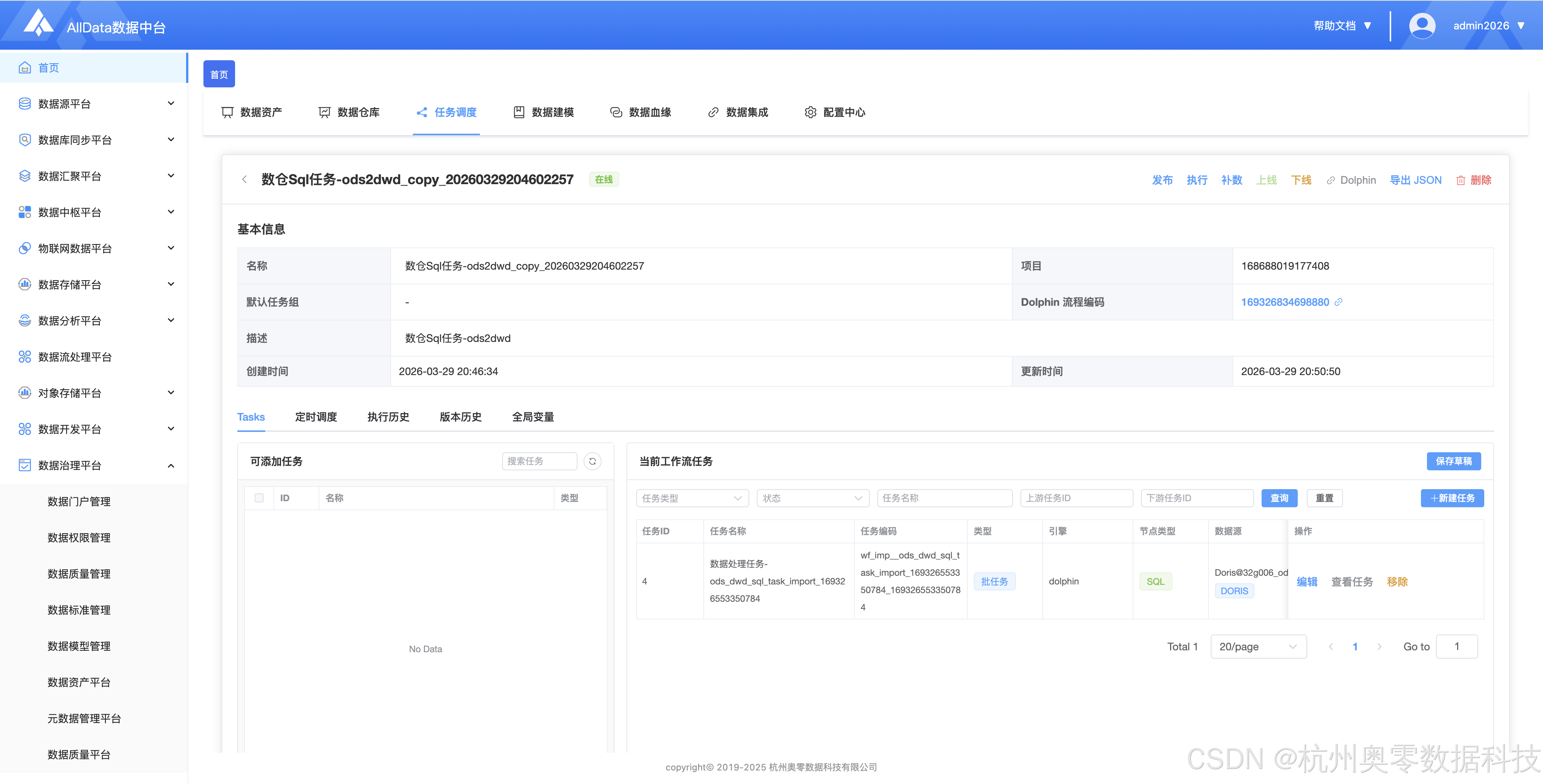Focus the Go to page number field
This screenshot has width=1543, height=784.
[1457, 647]
